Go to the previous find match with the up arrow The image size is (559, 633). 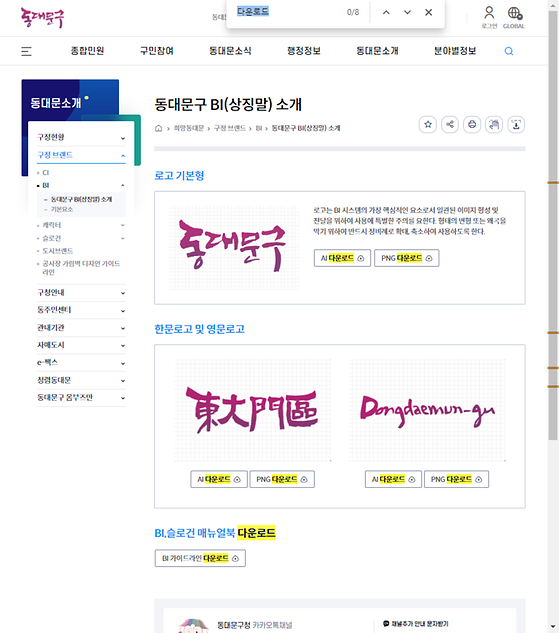(x=386, y=13)
